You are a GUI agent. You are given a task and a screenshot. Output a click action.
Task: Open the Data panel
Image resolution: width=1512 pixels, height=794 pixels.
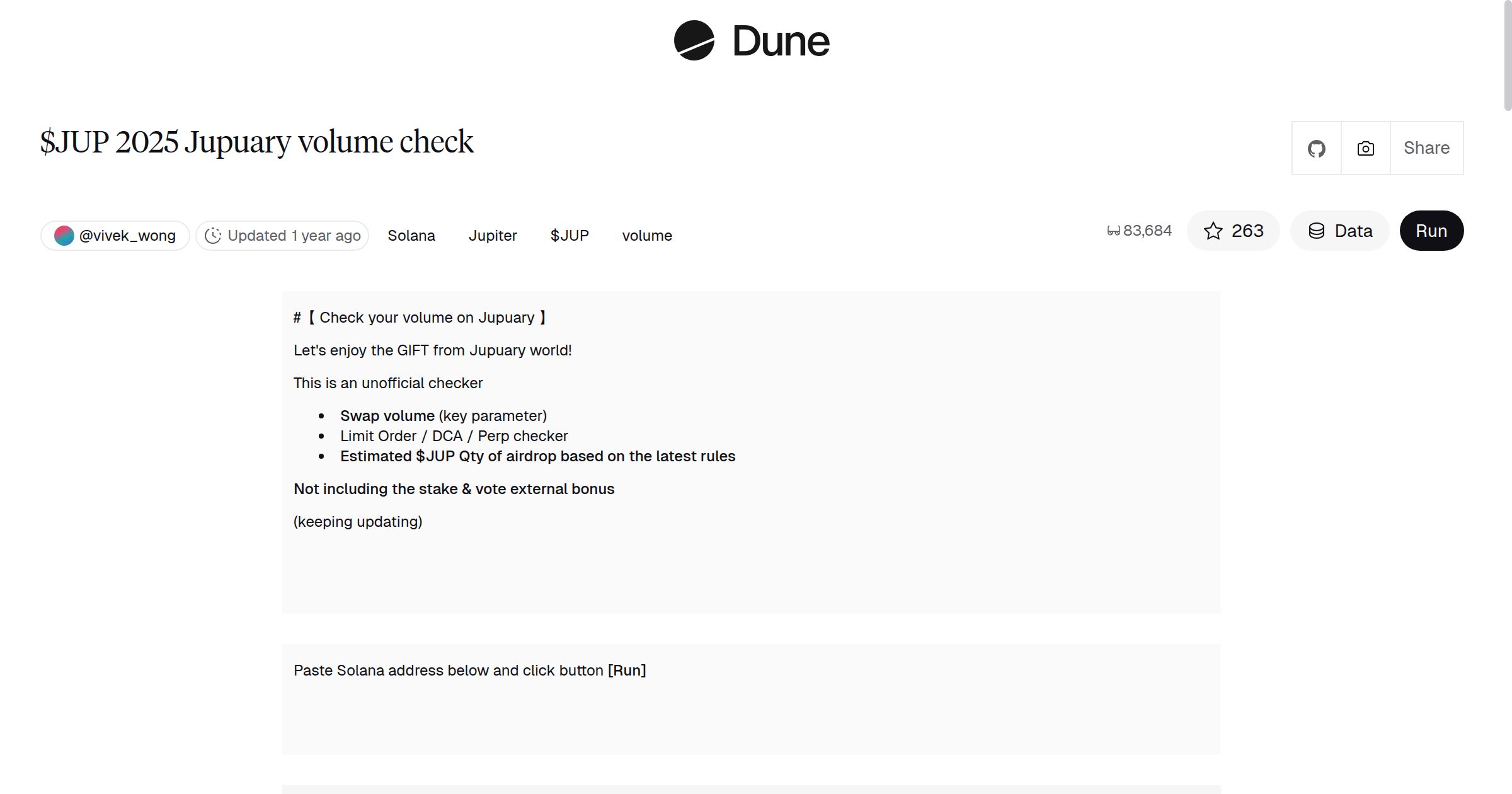pyautogui.click(x=1339, y=231)
